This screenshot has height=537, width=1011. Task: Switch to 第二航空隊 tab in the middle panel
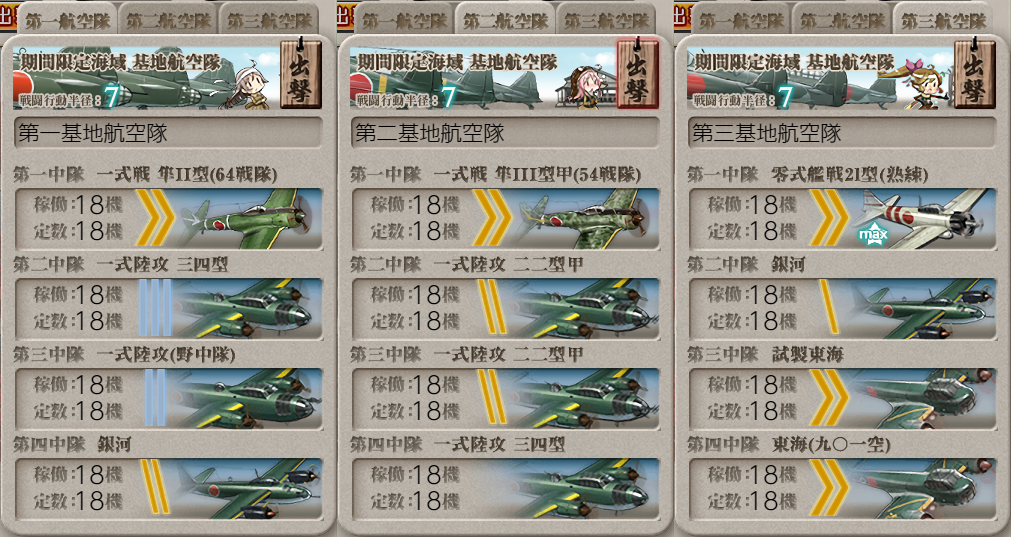click(x=506, y=19)
